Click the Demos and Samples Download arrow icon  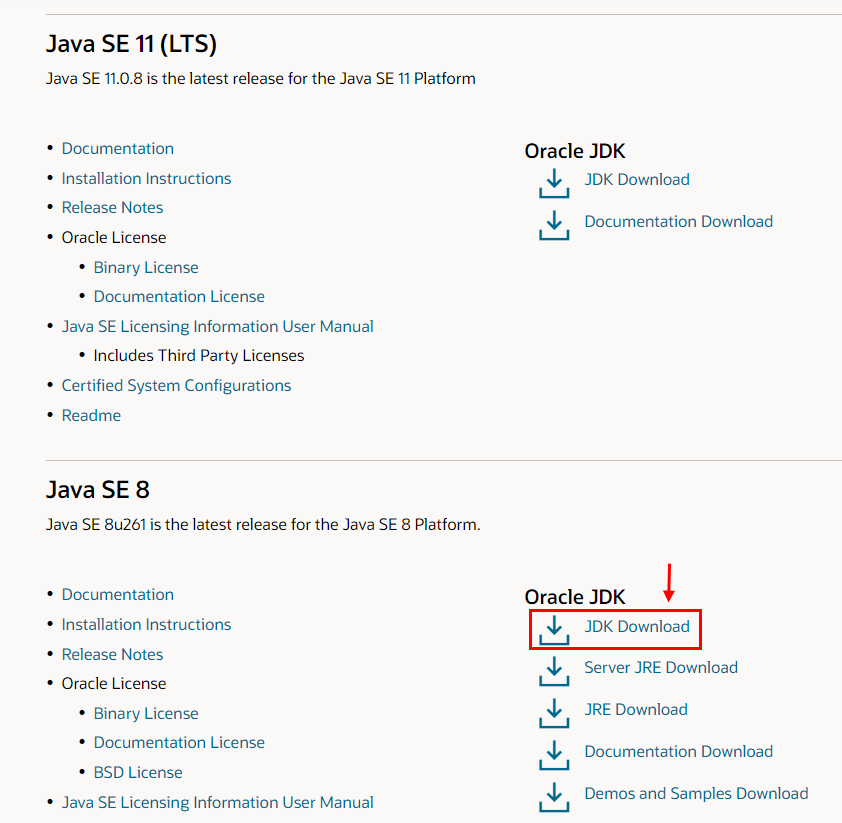coord(554,797)
